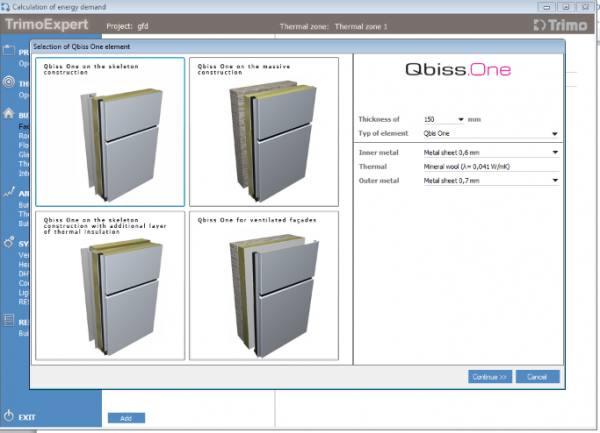Click the TrimoExpert title text

(47, 24)
